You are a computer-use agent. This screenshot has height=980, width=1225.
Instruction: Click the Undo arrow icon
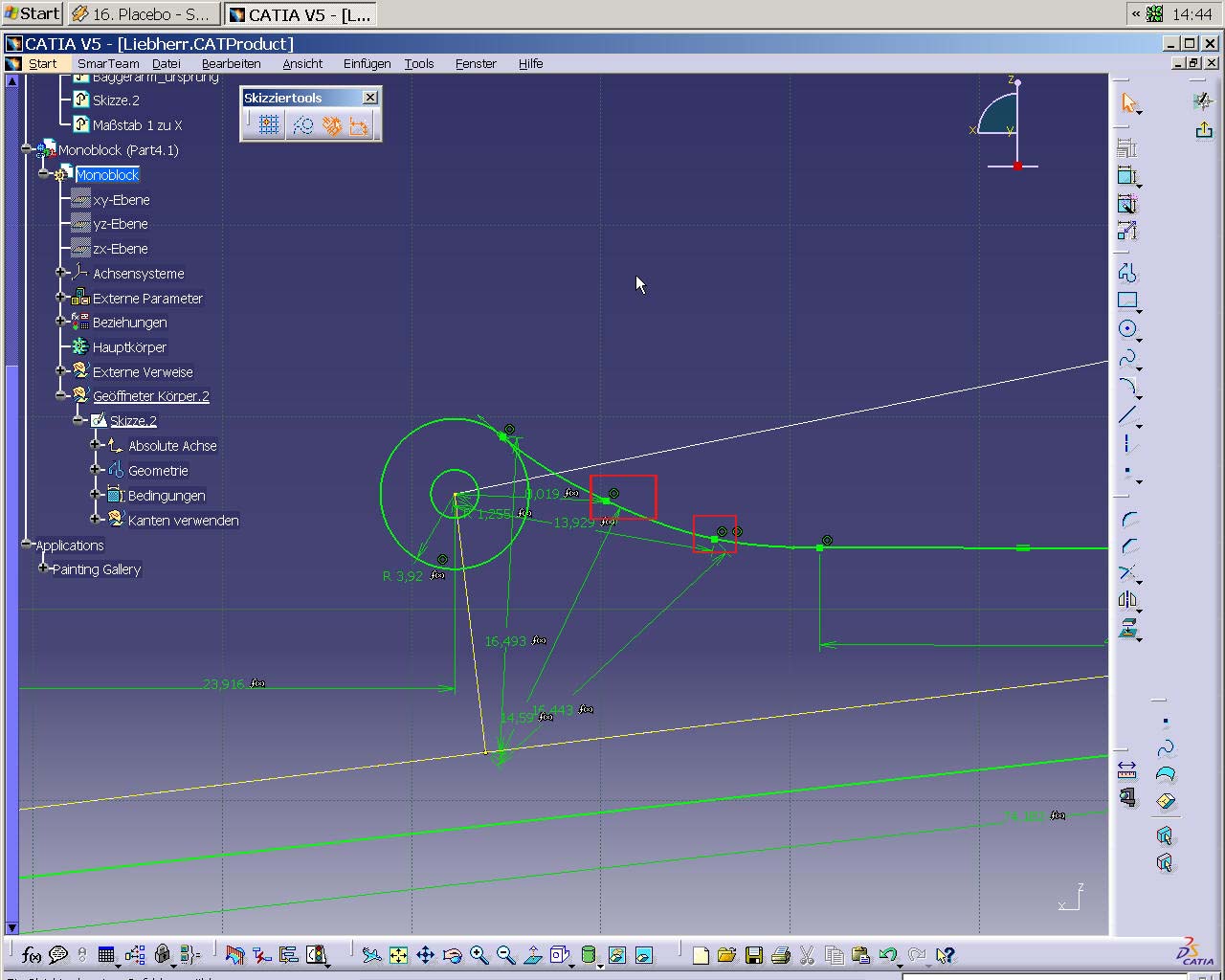click(887, 954)
